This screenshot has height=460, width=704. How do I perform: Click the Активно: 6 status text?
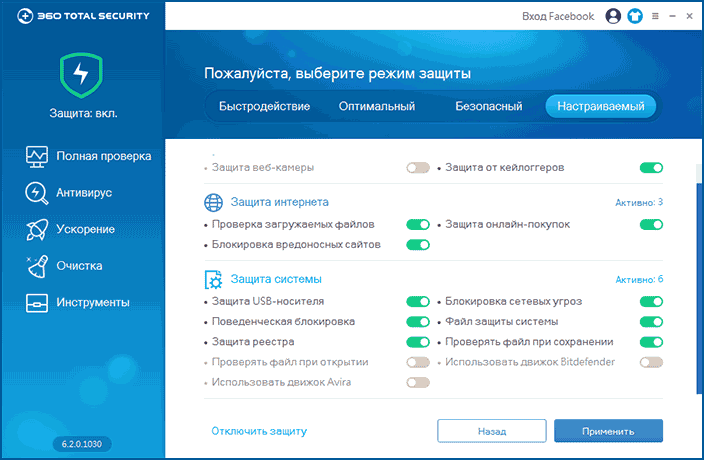[x=639, y=280]
